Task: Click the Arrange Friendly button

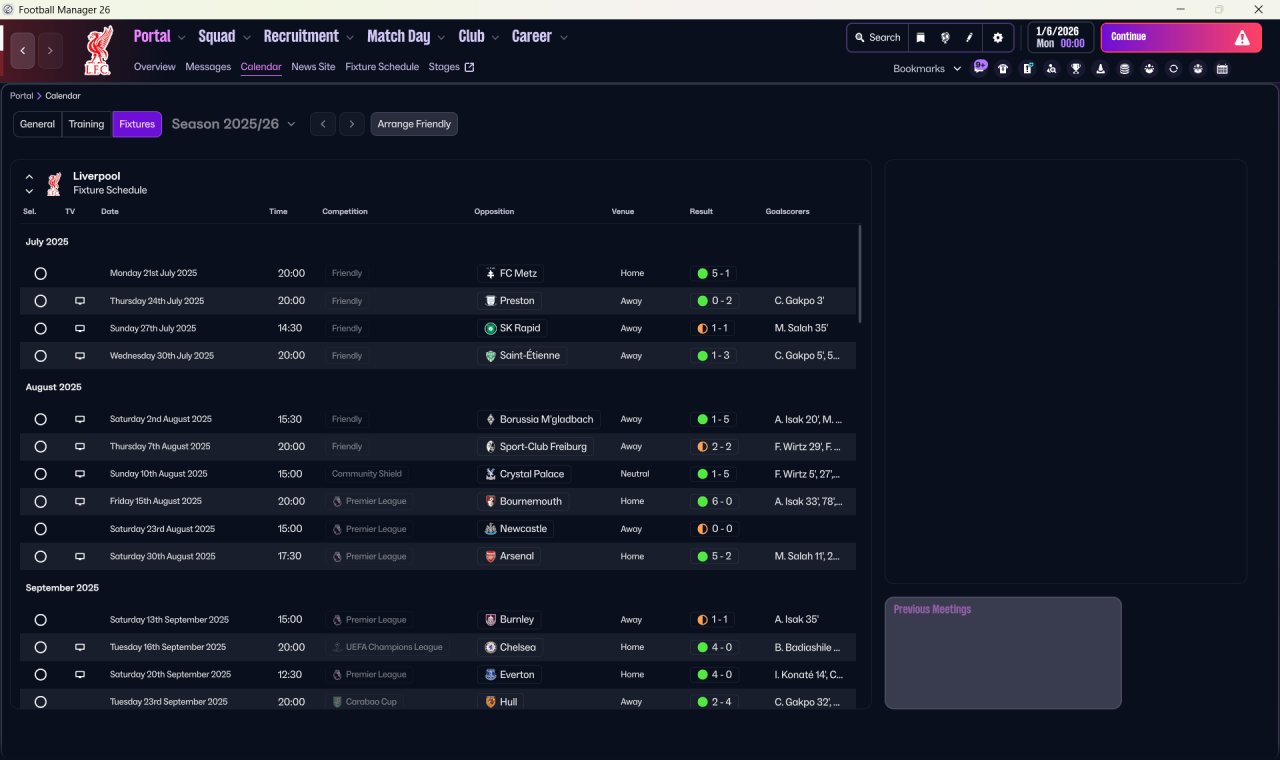Action: pyautogui.click(x=414, y=124)
